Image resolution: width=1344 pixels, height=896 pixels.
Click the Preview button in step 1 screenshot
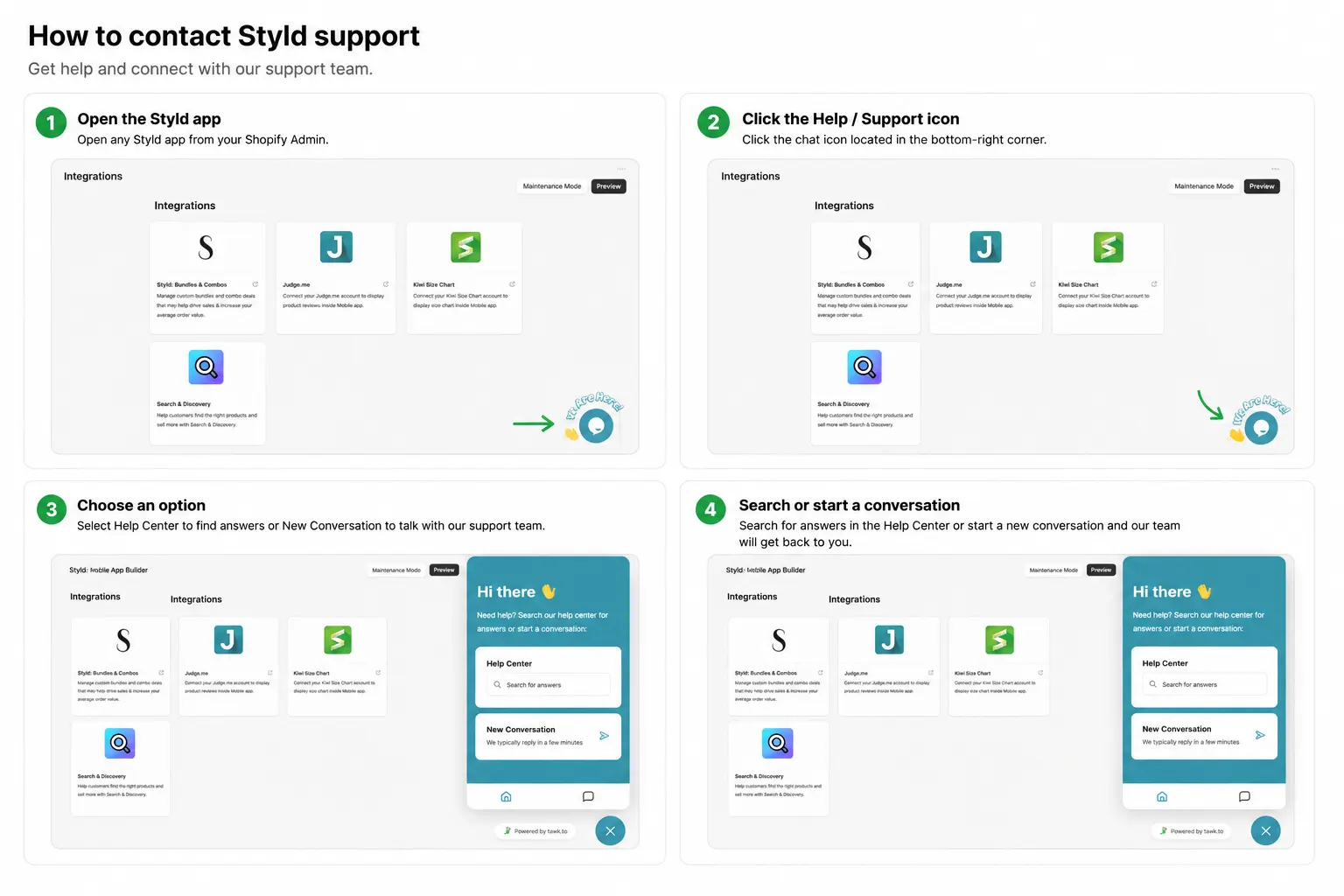[609, 186]
